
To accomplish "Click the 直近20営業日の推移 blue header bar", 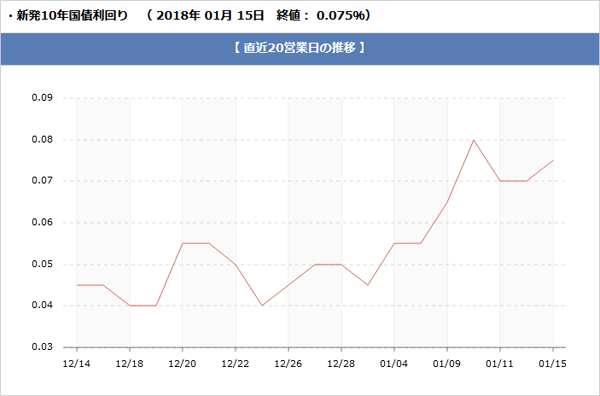I will coord(300,49).
